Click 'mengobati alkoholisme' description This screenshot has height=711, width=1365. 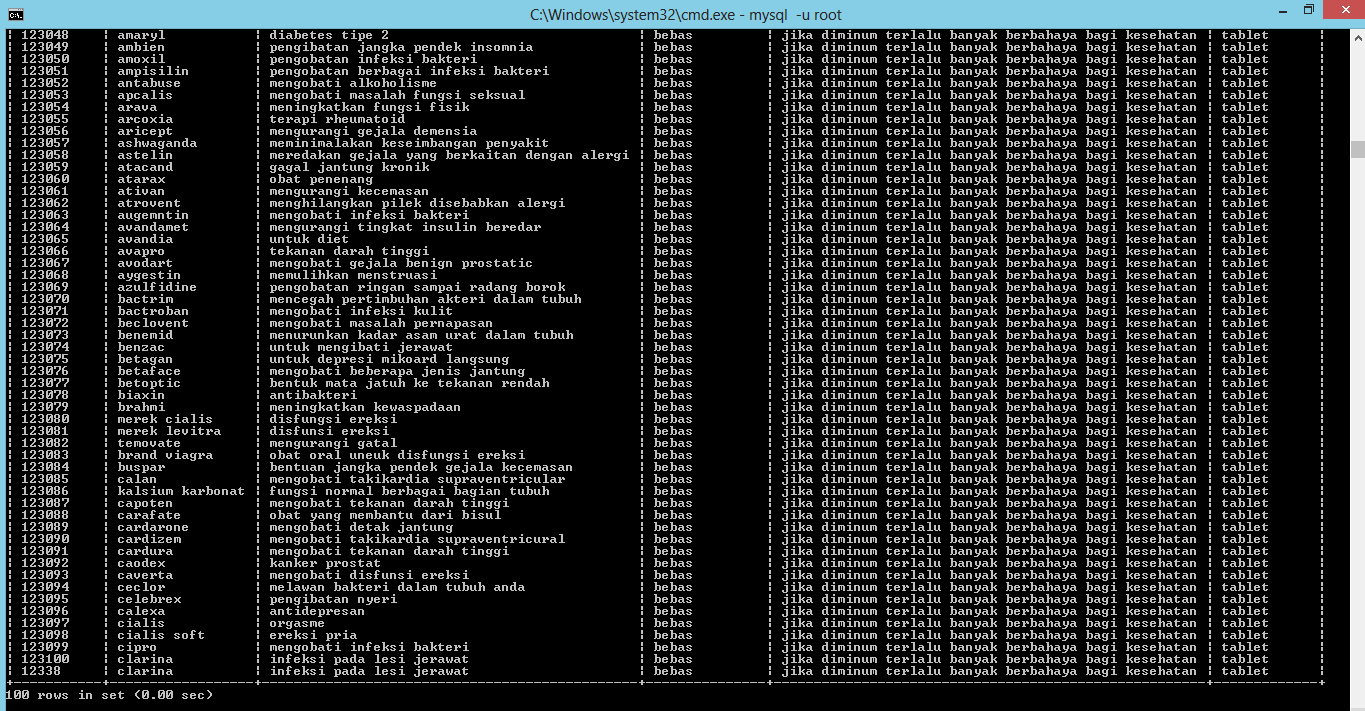pyautogui.click(x=353, y=83)
